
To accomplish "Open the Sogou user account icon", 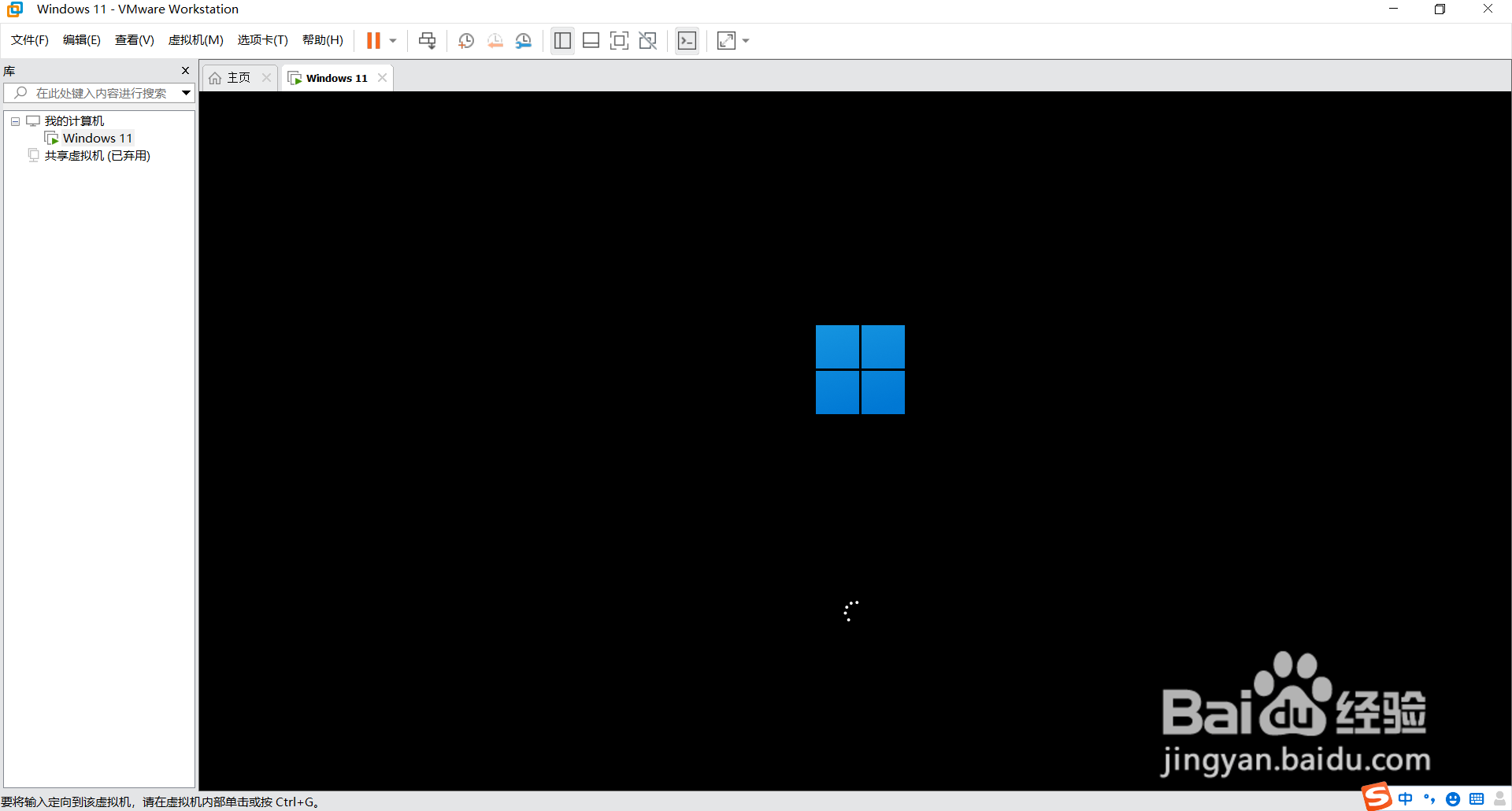I will click(1500, 799).
